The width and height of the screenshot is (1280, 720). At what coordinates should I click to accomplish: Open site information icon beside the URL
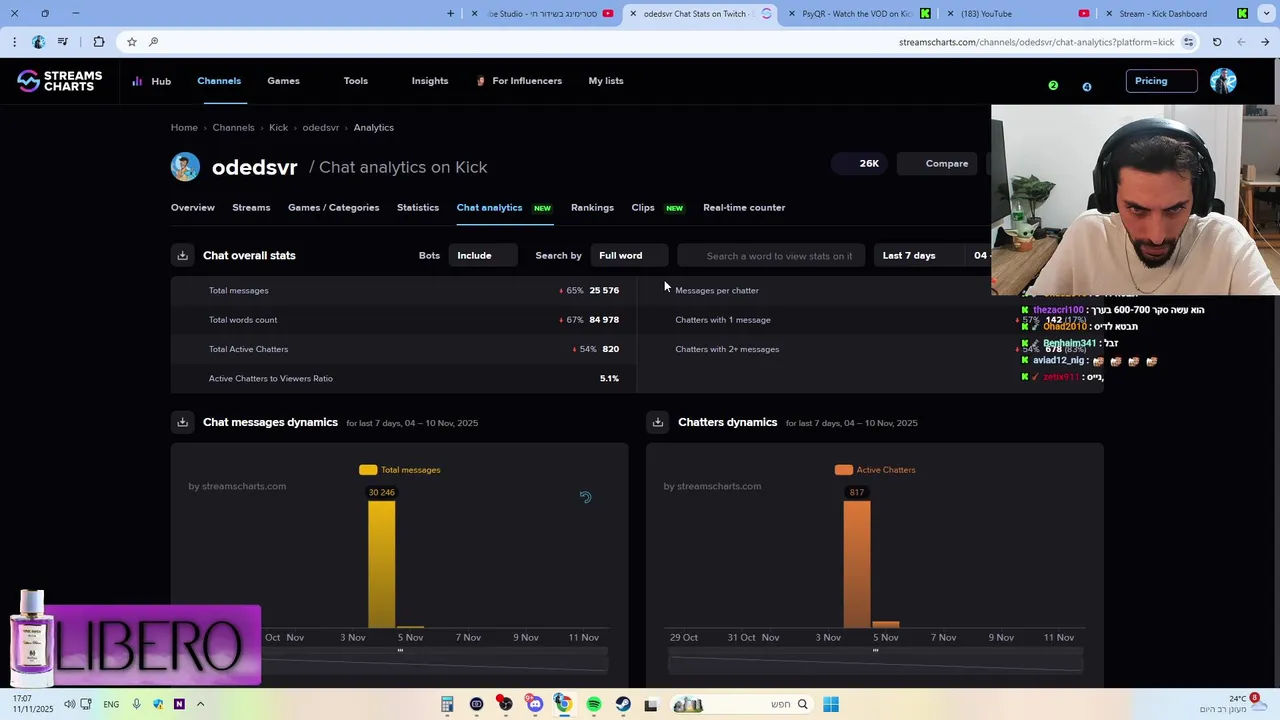point(1188,42)
